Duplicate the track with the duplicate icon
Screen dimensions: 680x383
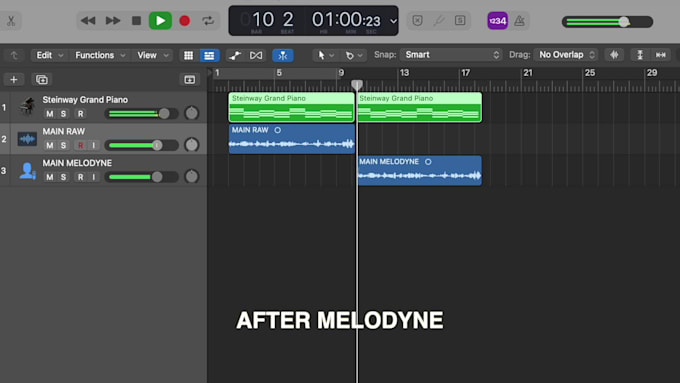click(42, 79)
